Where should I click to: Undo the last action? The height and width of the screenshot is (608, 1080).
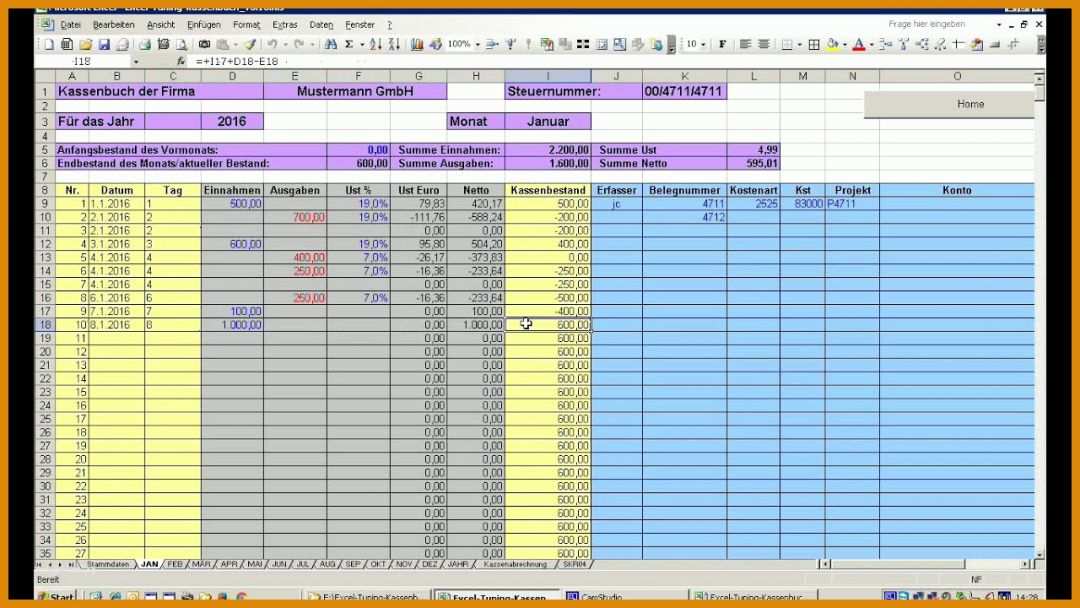point(273,44)
